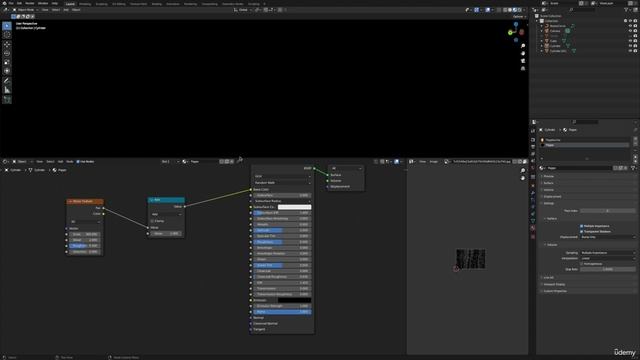The width and height of the screenshot is (640, 360).
Task: Toggle Clamp checkbox on the Add node
Action: coord(152,221)
